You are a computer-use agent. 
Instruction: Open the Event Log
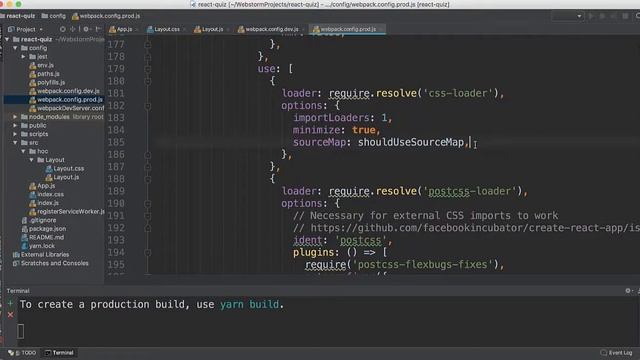(616, 353)
